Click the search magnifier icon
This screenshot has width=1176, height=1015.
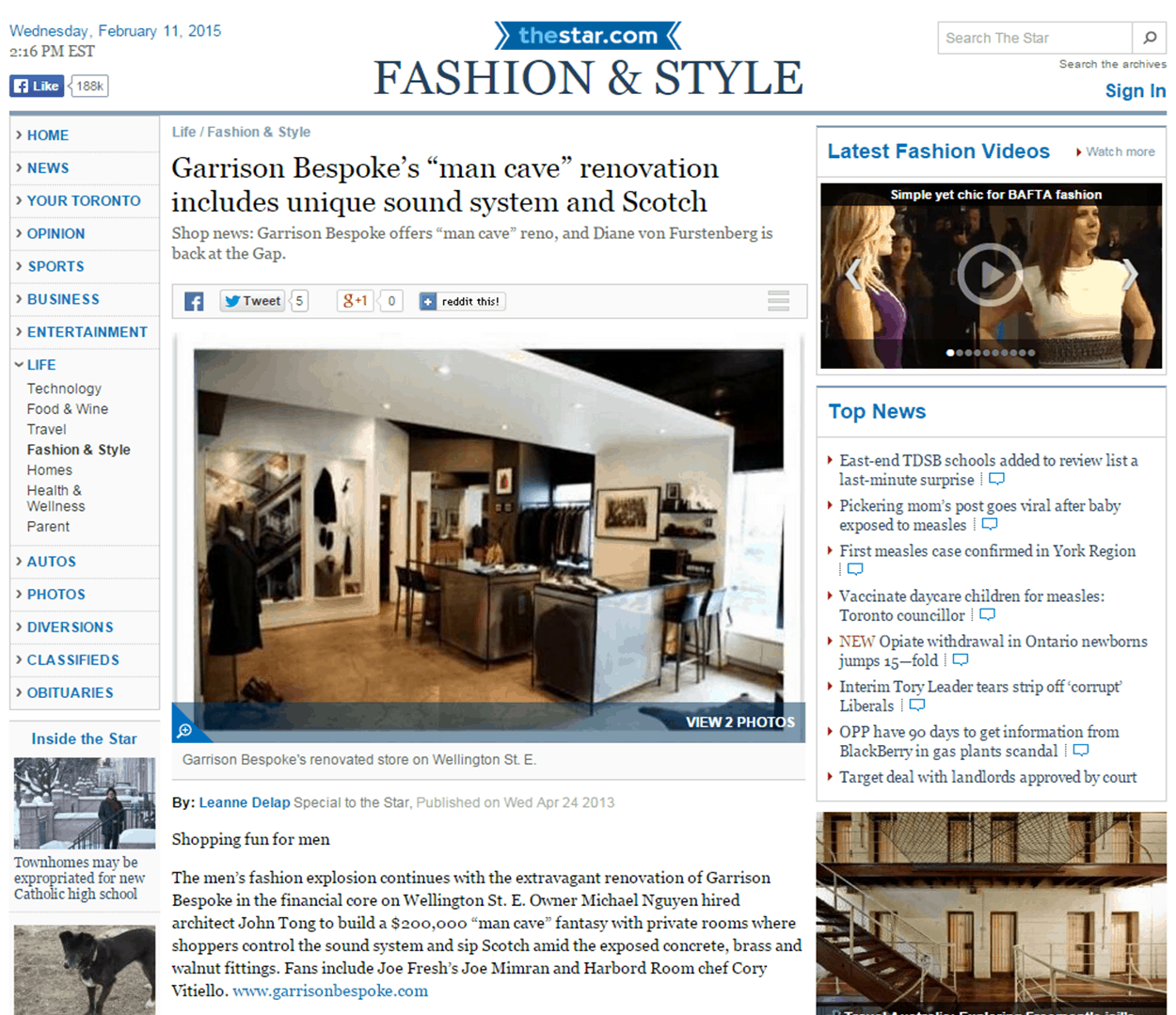[x=1149, y=38]
